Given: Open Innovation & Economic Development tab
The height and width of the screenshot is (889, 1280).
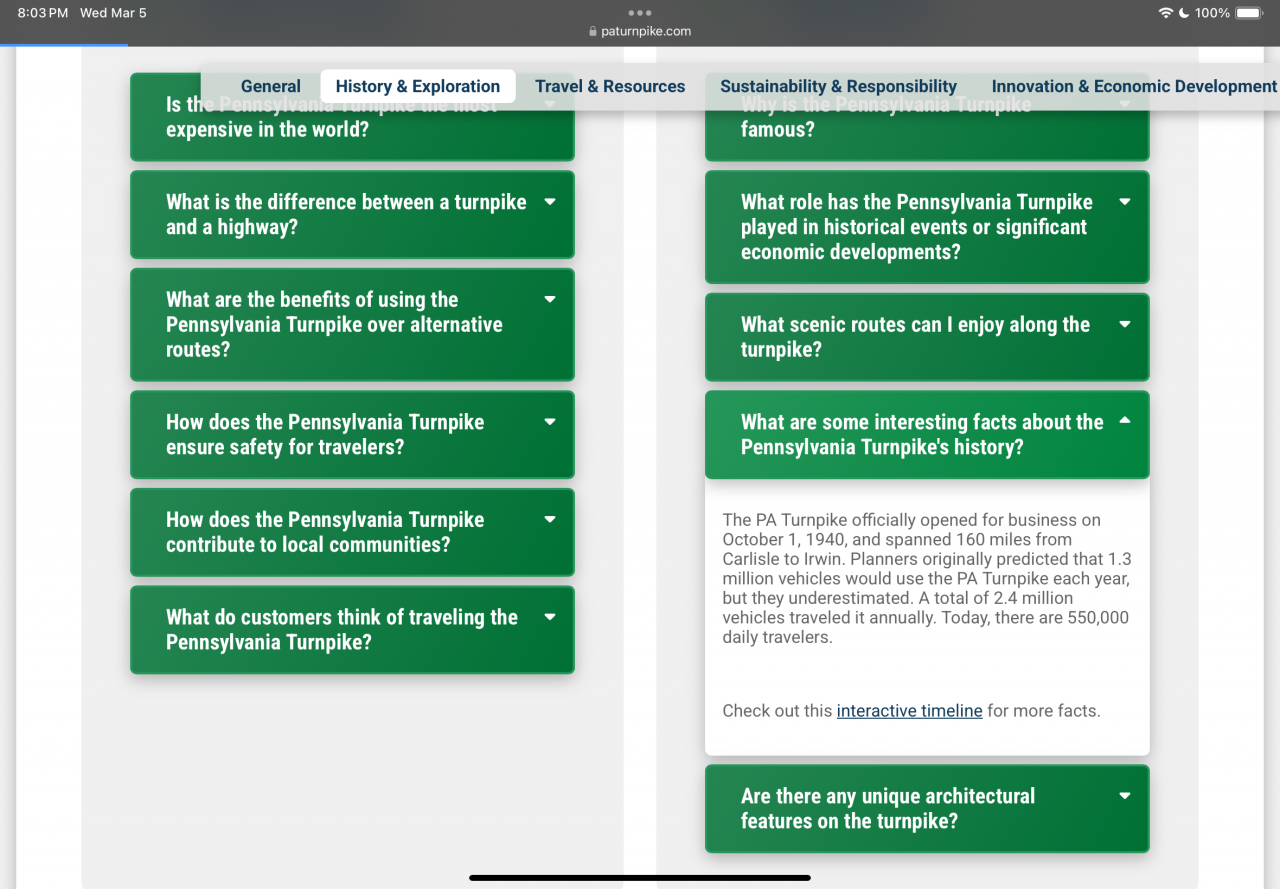Looking at the screenshot, I should pyautogui.click(x=1134, y=86).
